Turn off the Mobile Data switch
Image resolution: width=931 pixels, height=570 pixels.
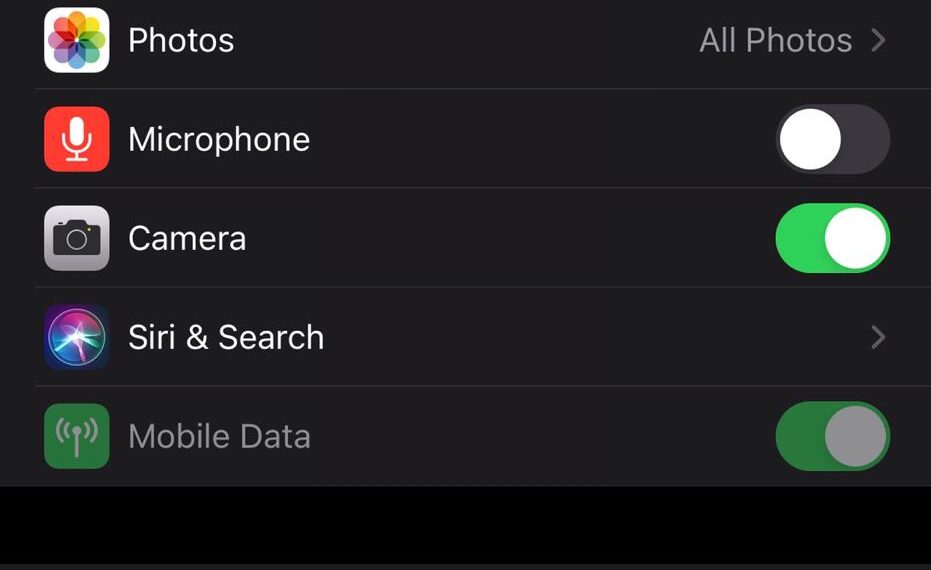coord(832,436)
